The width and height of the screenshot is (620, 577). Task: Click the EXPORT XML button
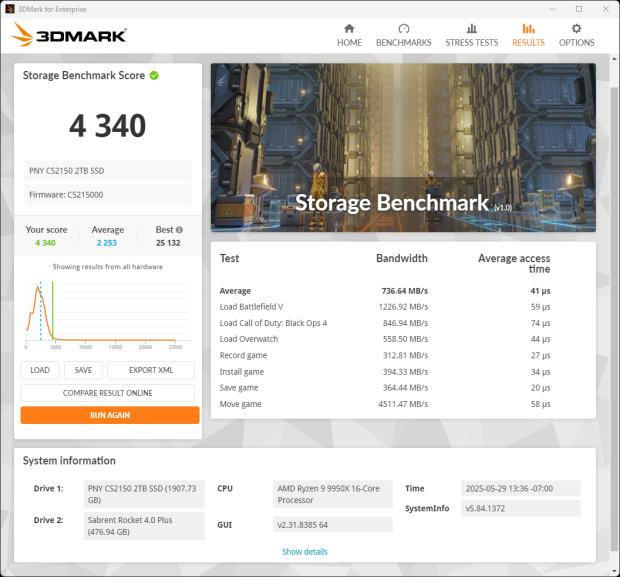(x=153, y=370)
